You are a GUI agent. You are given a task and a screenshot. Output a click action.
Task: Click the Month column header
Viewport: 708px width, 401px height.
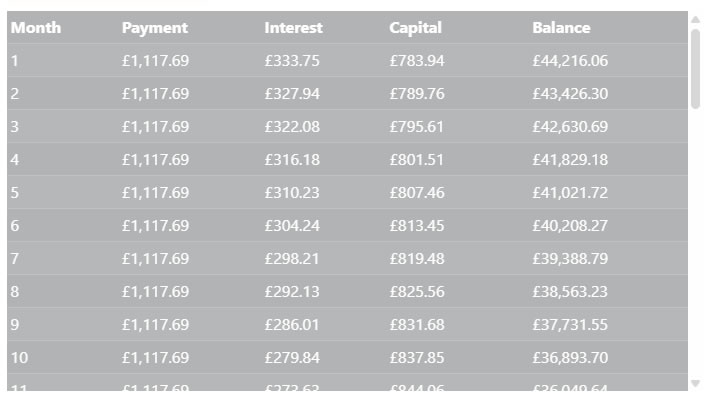point(36,28)
